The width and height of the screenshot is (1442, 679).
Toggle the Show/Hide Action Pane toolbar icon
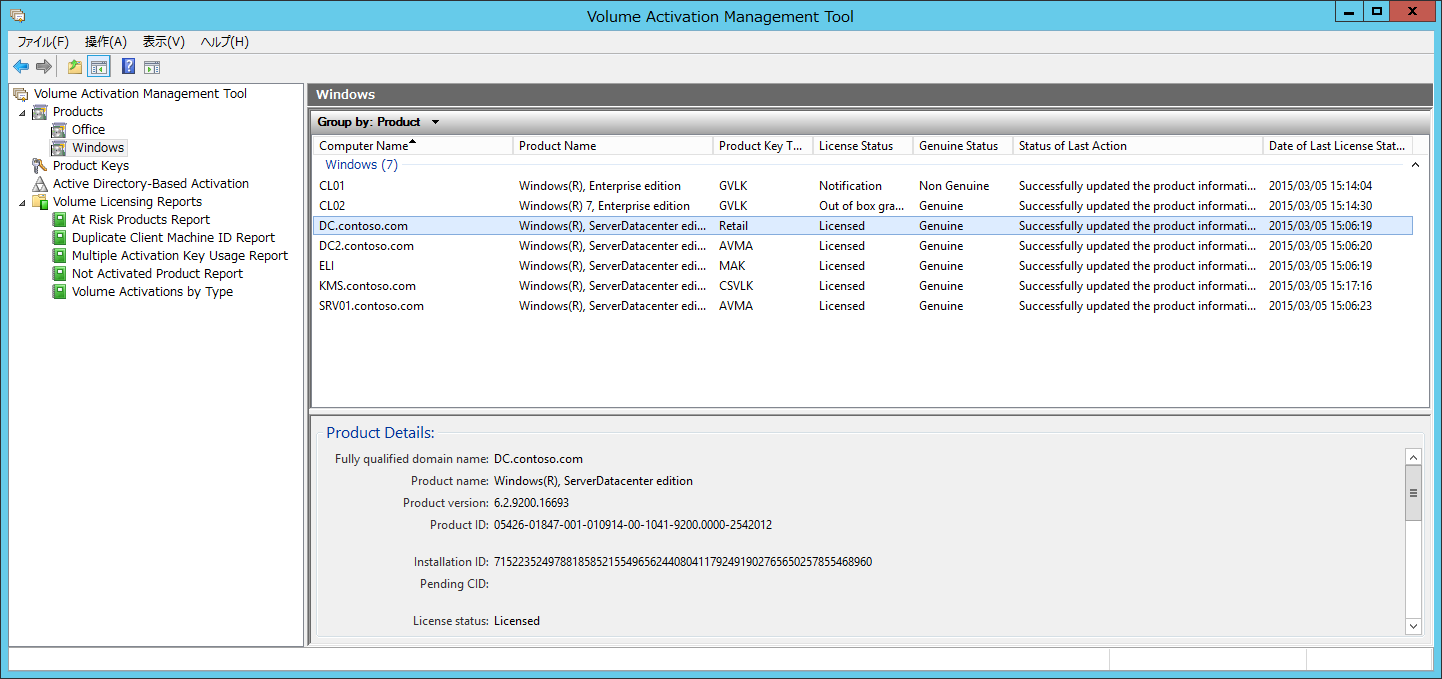tap(152, 67)
